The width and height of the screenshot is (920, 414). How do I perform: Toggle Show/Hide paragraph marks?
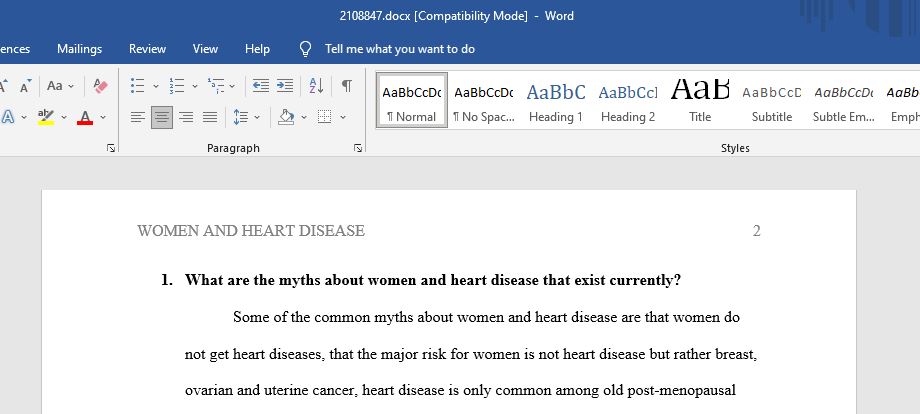pyautogui.click(x=347, y=86)
